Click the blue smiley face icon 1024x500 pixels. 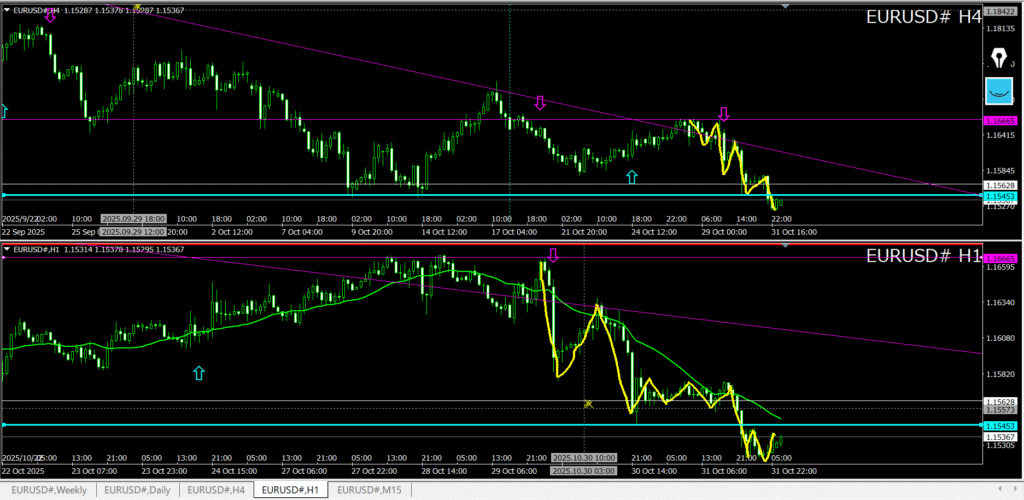998,91
